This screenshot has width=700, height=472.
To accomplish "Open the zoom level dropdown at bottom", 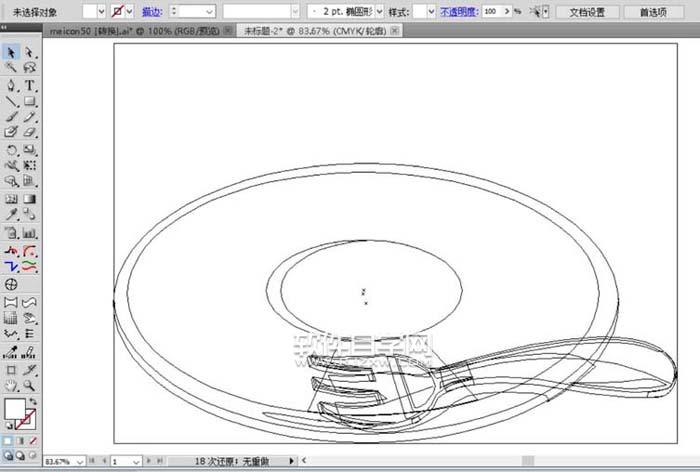I will tap(79, 461).
